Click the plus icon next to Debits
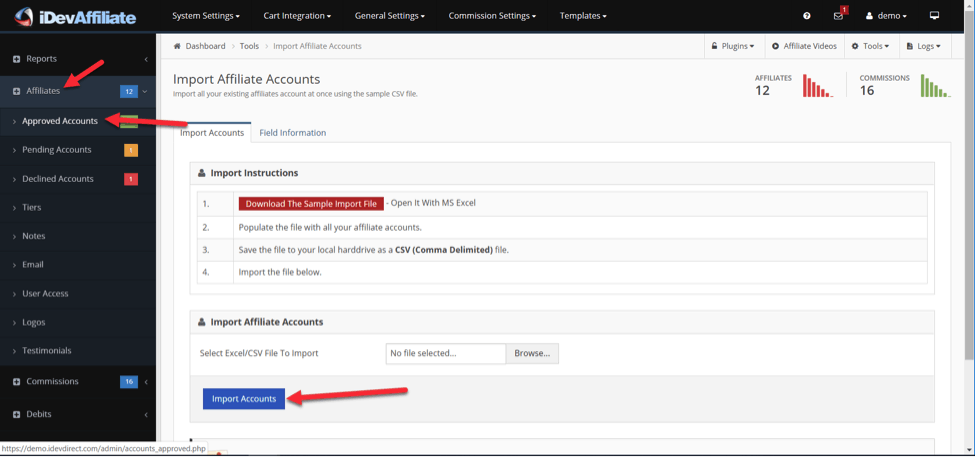 click(17, 414)
